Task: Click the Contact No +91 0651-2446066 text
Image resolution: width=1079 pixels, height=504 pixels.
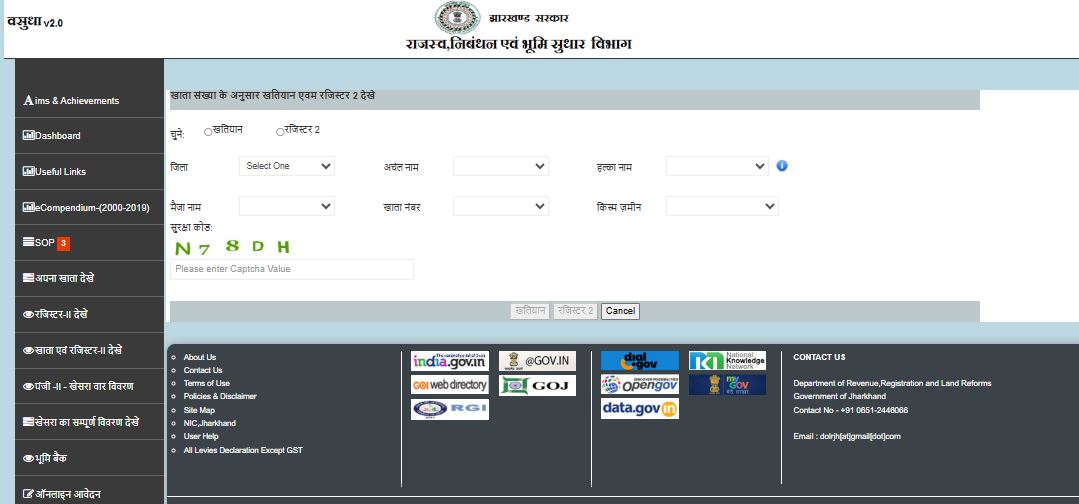Action: 851,410
